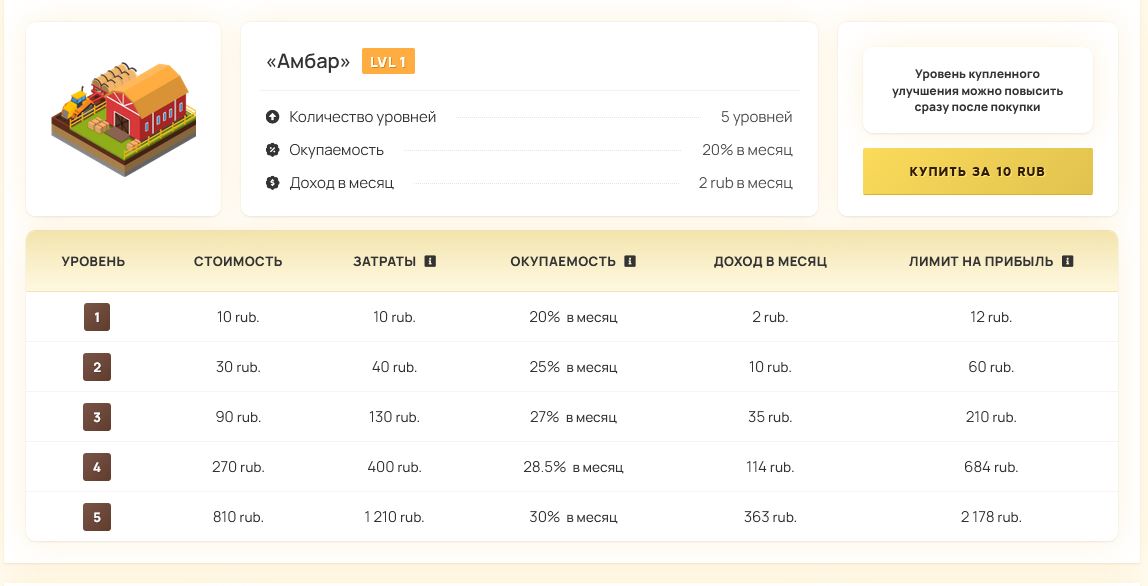Click the percent icon beside Окупаемость

point(272,150)
